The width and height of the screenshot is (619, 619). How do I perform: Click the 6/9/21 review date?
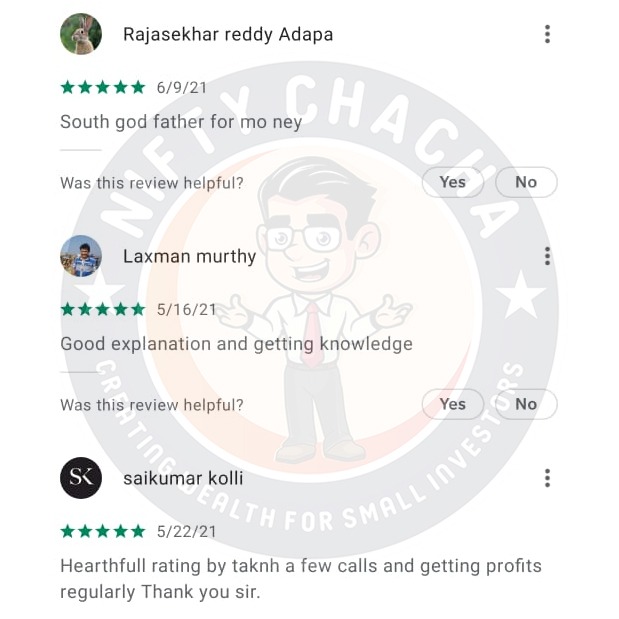pyautogui.click(x=182, y=88)
